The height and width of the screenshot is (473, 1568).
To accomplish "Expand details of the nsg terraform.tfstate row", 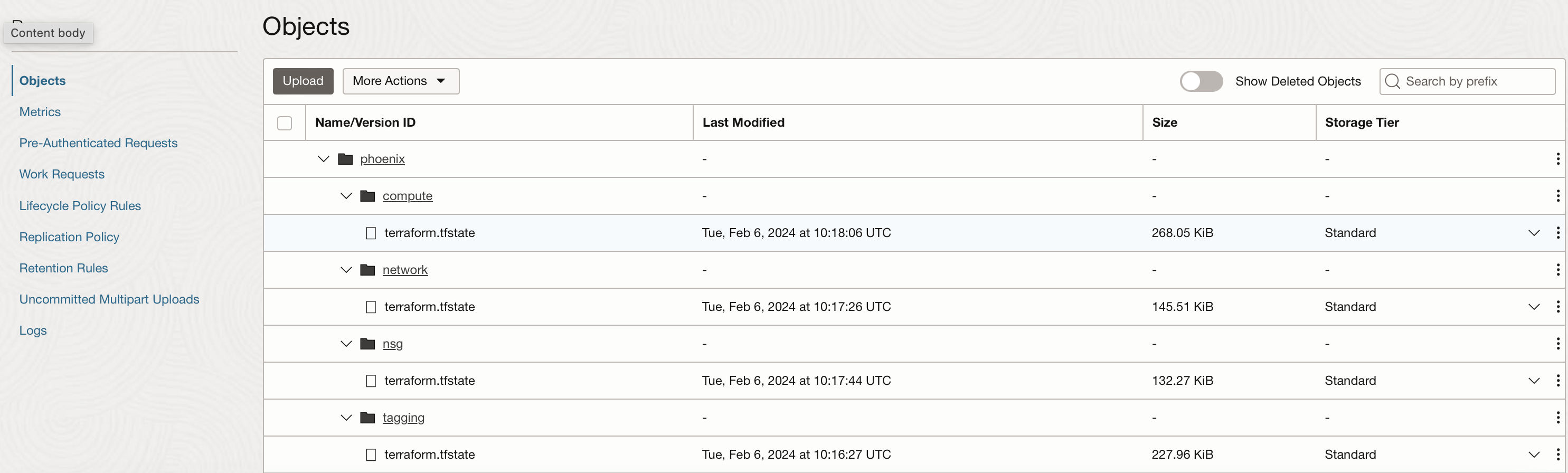I will click(x=1534, y=381).
